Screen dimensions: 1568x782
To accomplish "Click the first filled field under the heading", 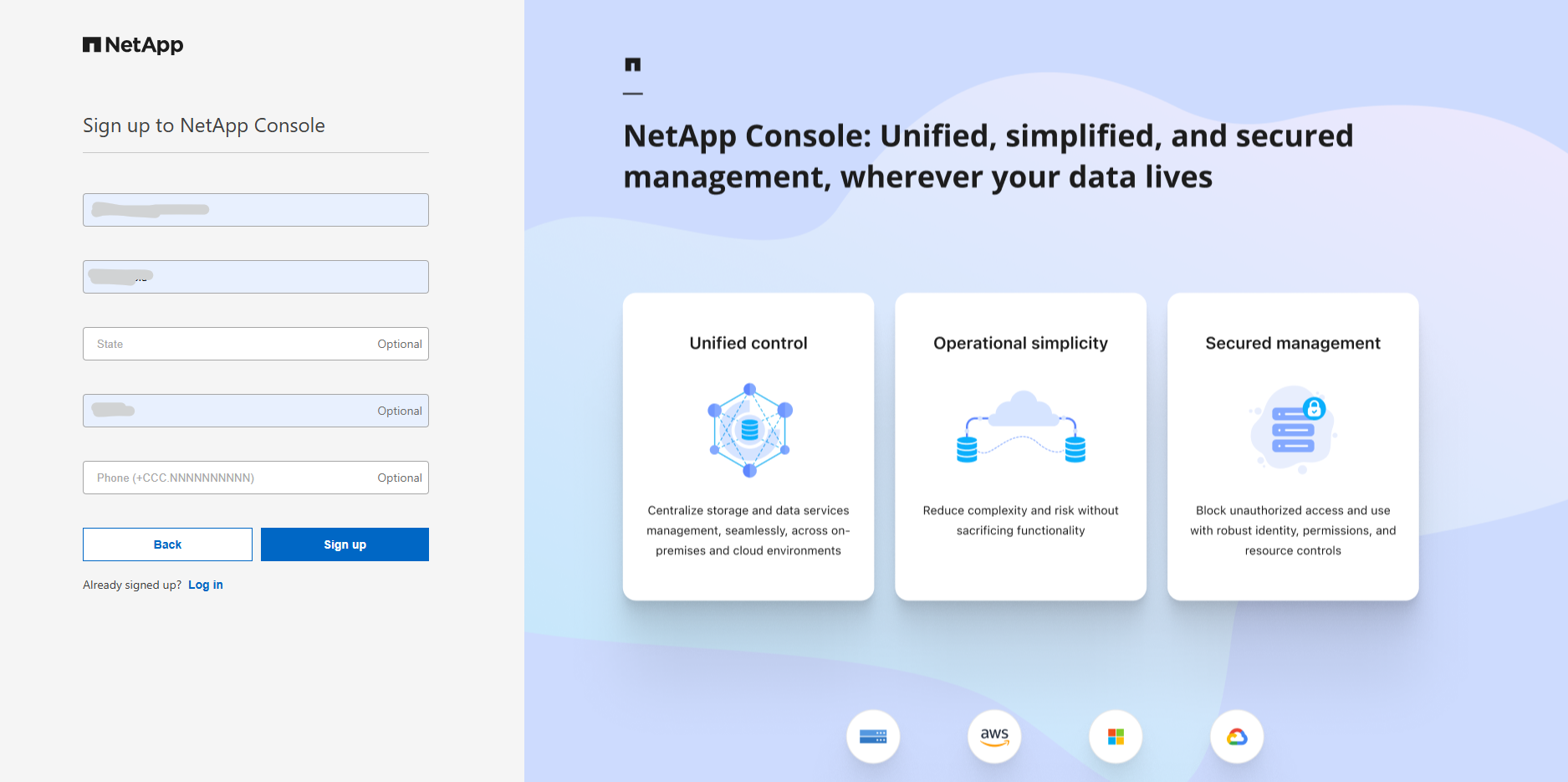I will click(x=256, y=210).
